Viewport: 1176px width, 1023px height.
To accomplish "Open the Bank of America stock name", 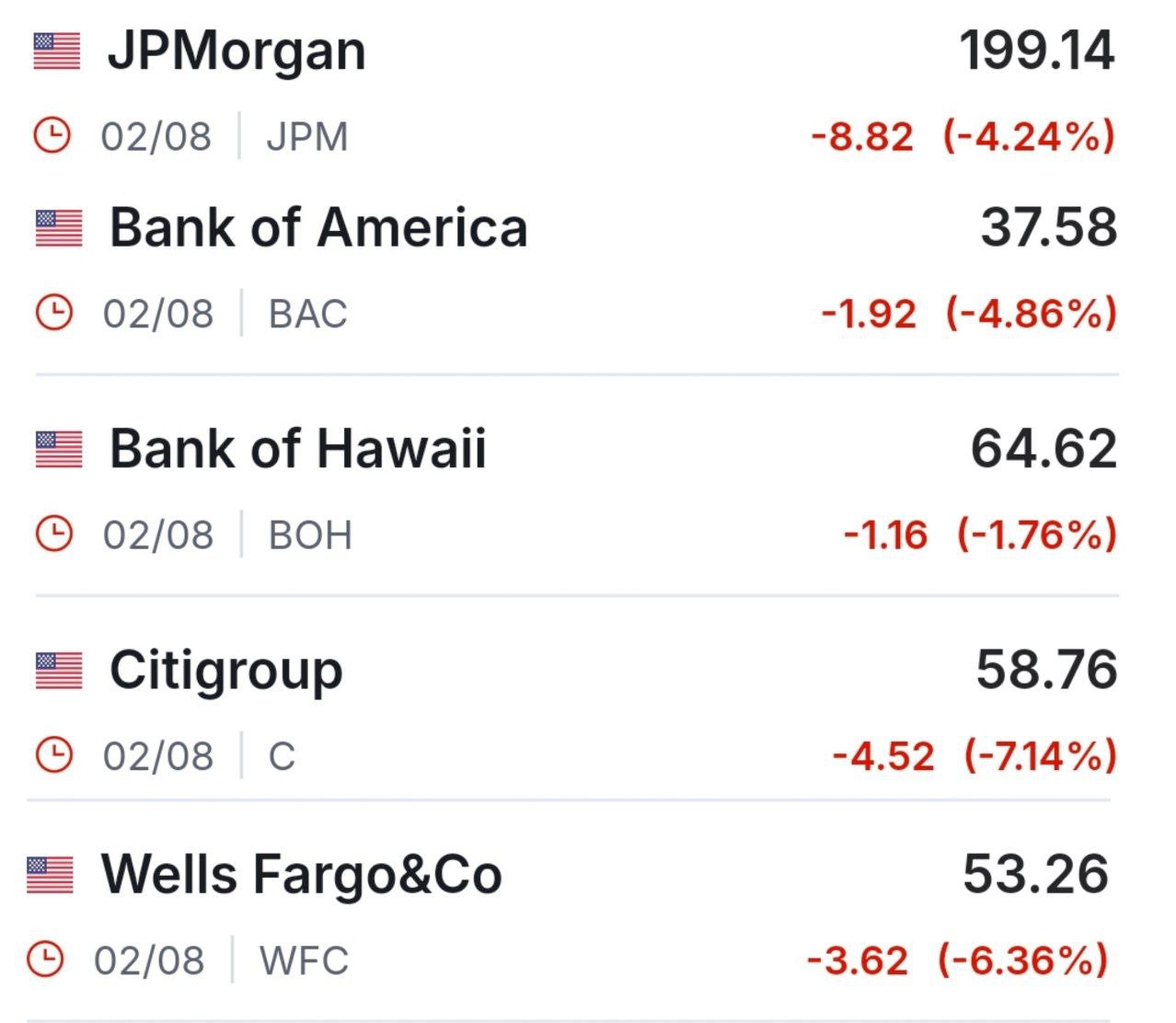I will (x=318, y=227).
